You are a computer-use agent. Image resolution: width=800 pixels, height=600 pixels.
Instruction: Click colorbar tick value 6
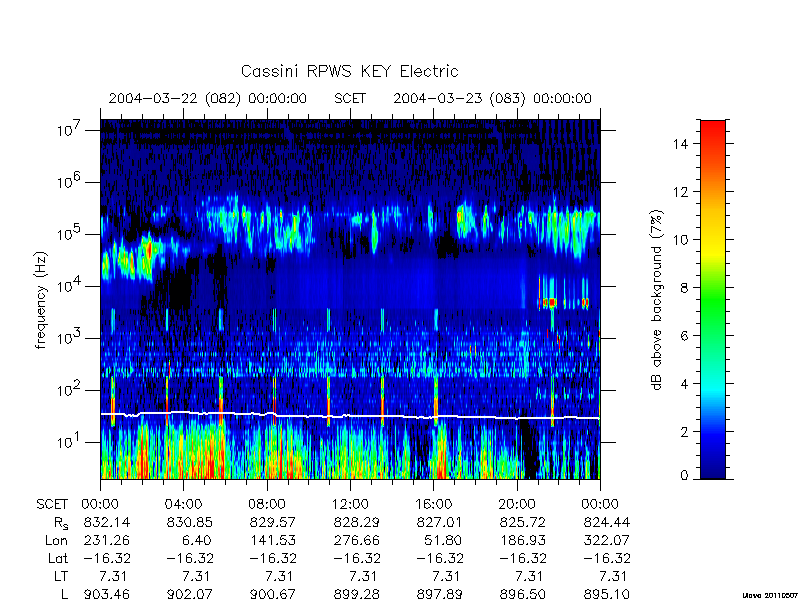(x=684, y=336)
